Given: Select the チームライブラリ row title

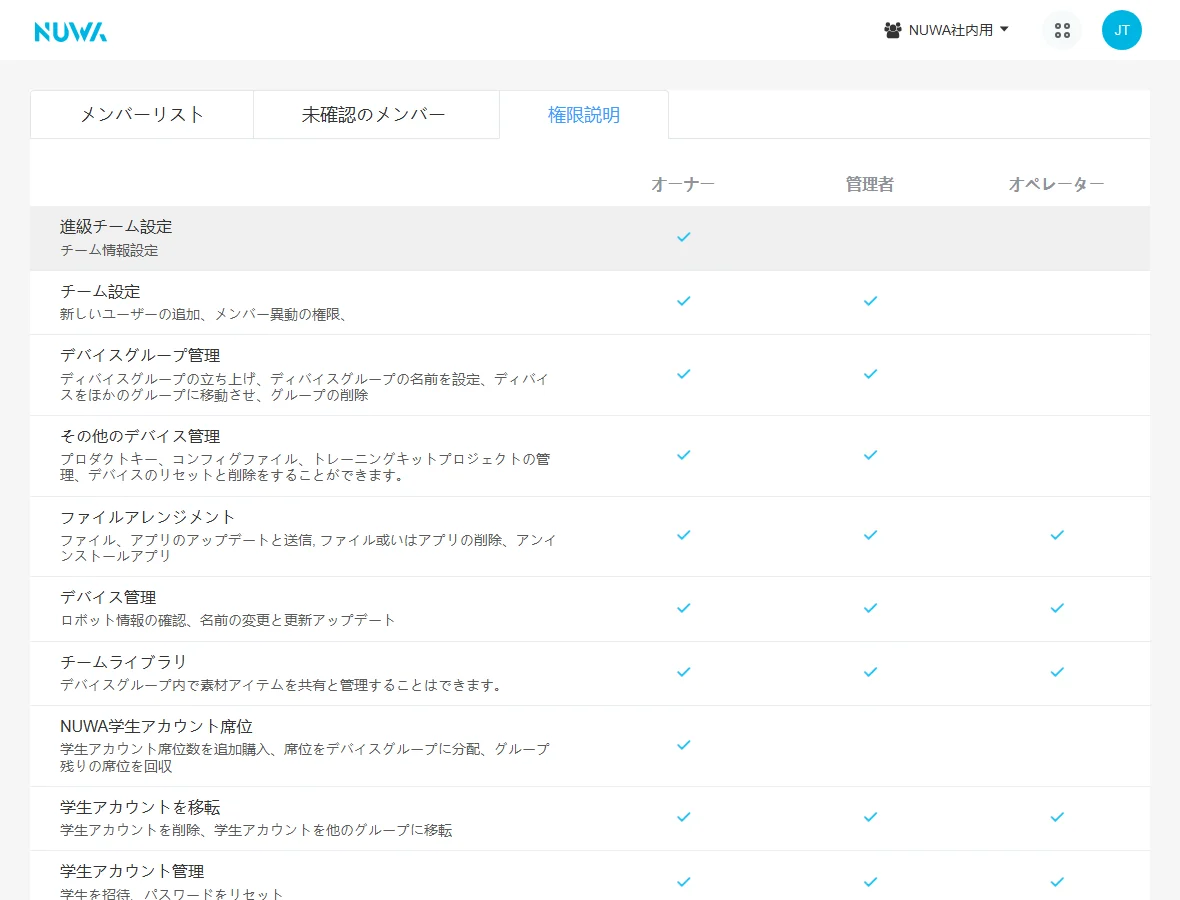Looking at the screenshot, I should 123,662.
